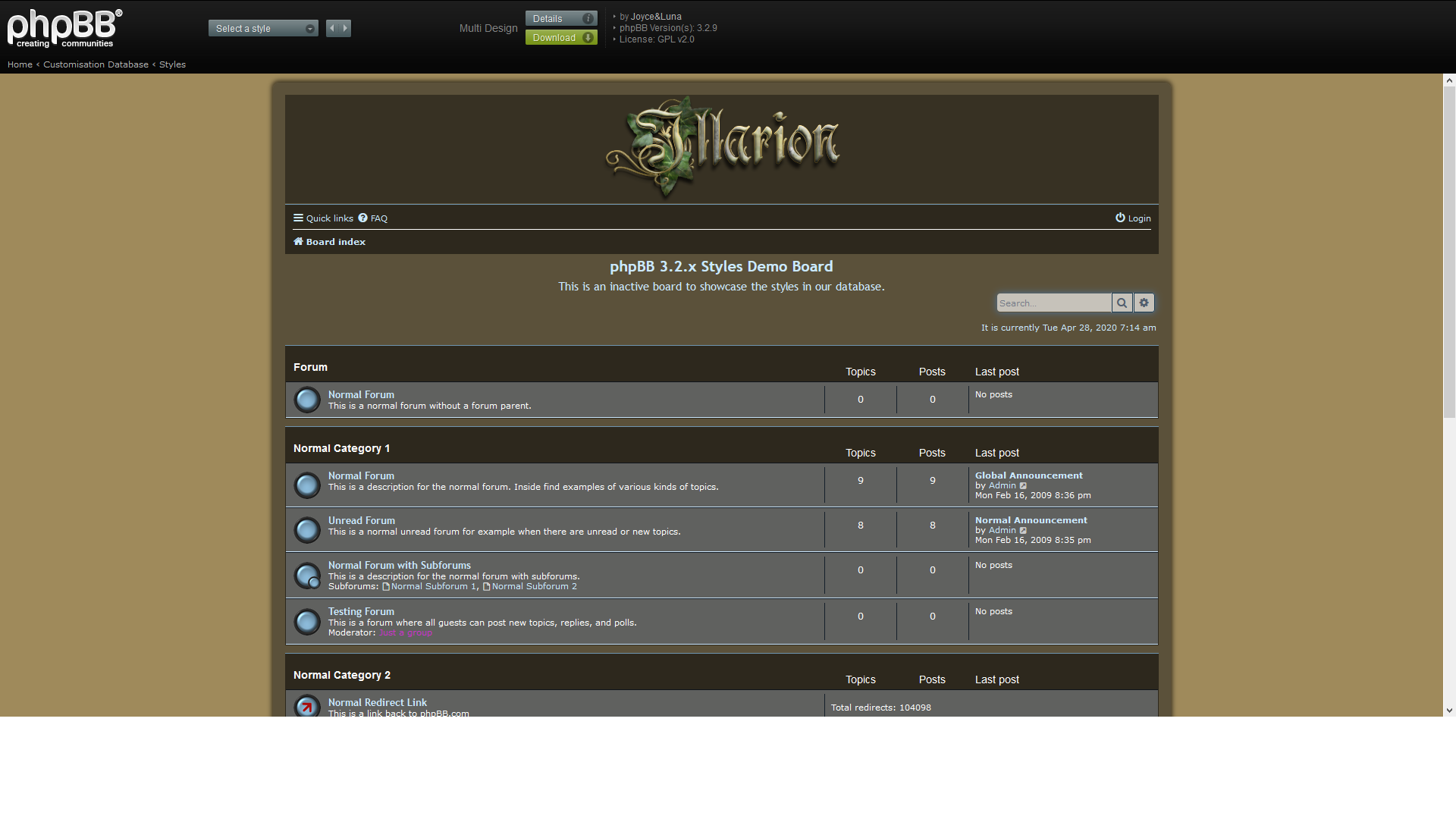Open the Select a style dropdown
Viewport: 1456px width, 819px height.
(263, 28)
